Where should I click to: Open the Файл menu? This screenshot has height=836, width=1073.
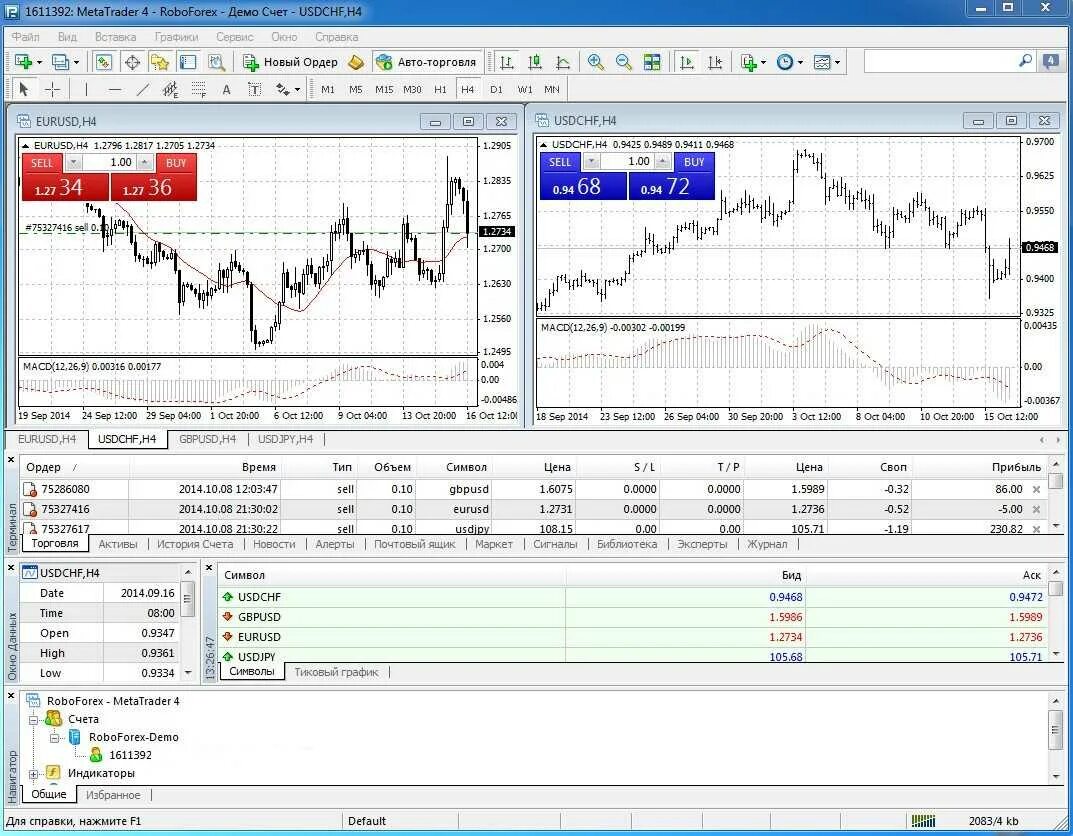pyautogui.click(x=25, y=37)
